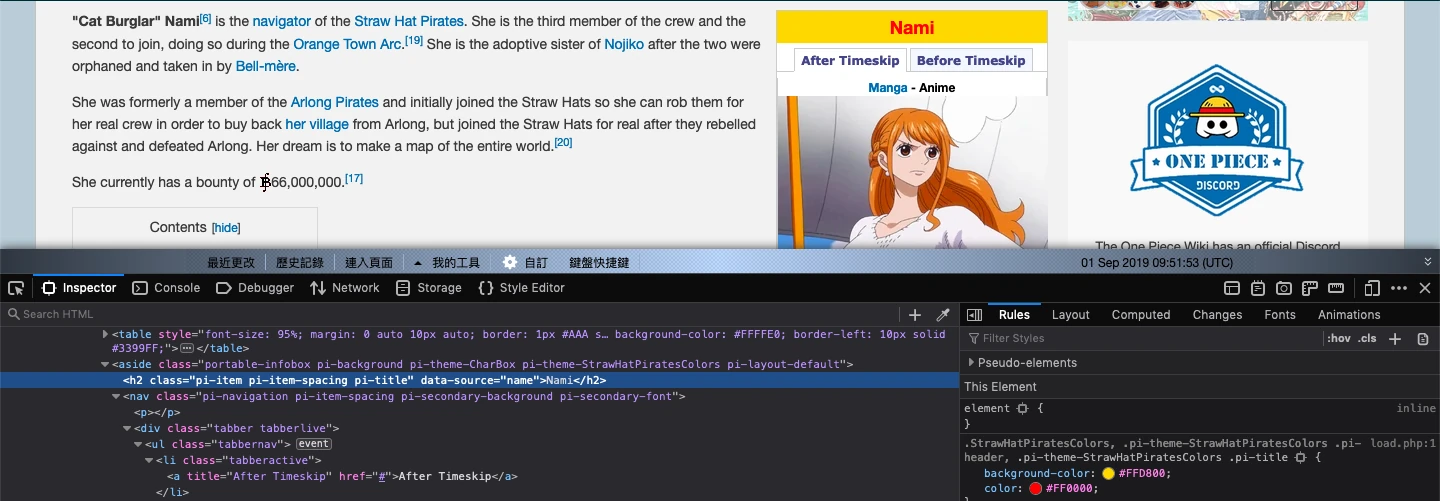The image size is (1440, 501).
Task: Select the Rules sidebar tab
Action: click(1014, 315)
